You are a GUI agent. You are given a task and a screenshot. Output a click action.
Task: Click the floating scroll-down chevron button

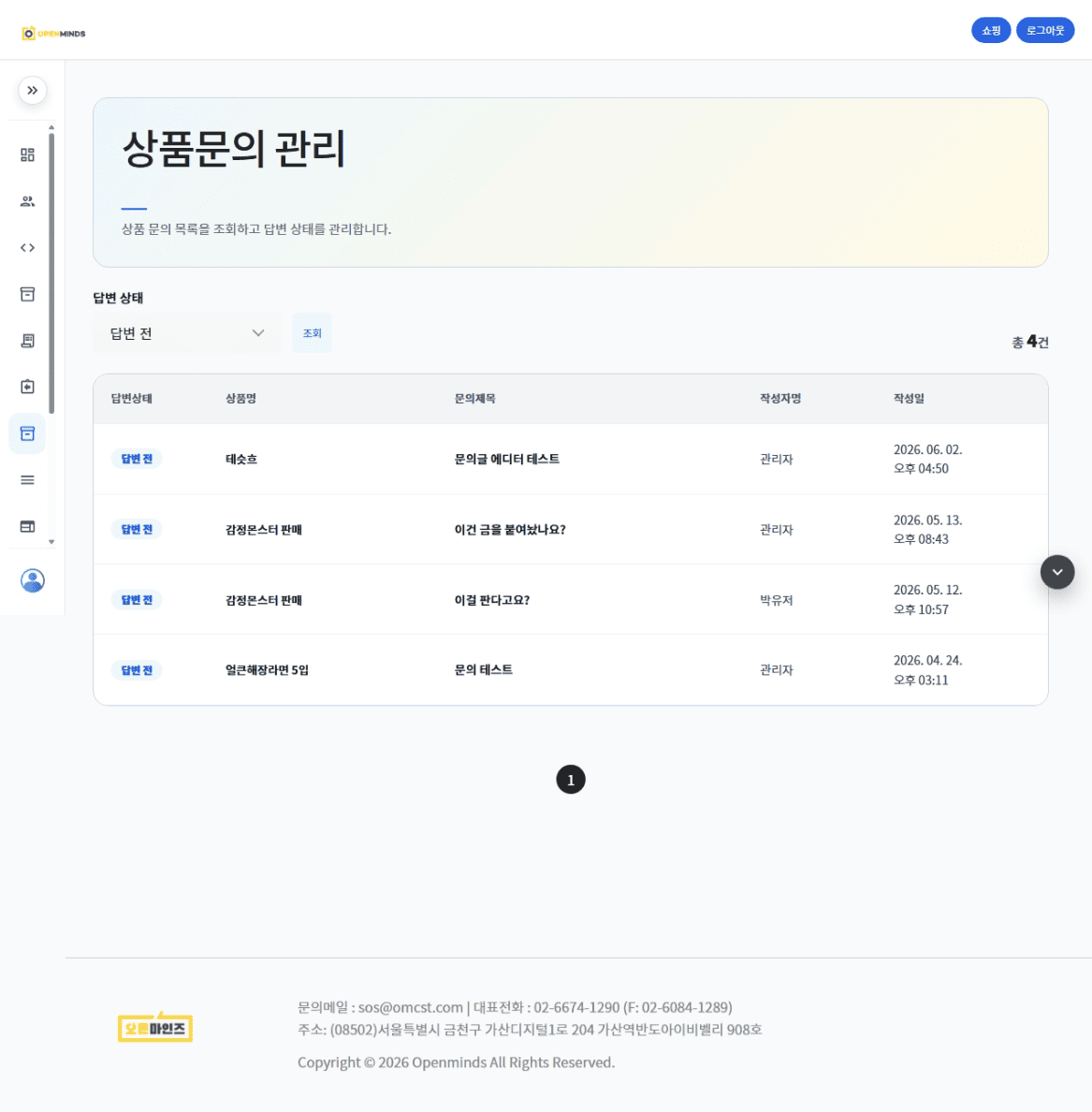pyautogui.click(x=1057, y=572)
